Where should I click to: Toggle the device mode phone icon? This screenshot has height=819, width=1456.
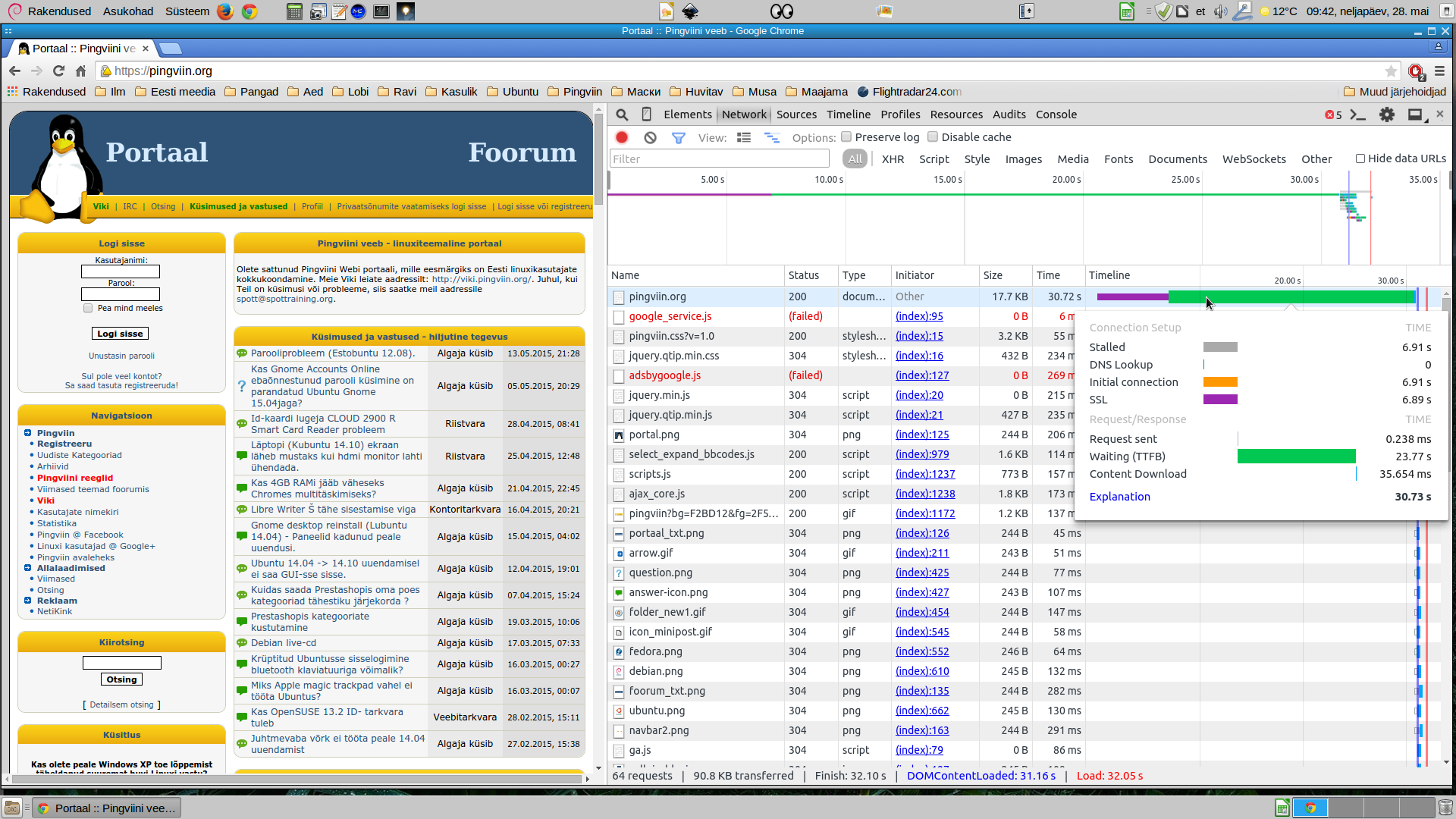click(647, 115)
